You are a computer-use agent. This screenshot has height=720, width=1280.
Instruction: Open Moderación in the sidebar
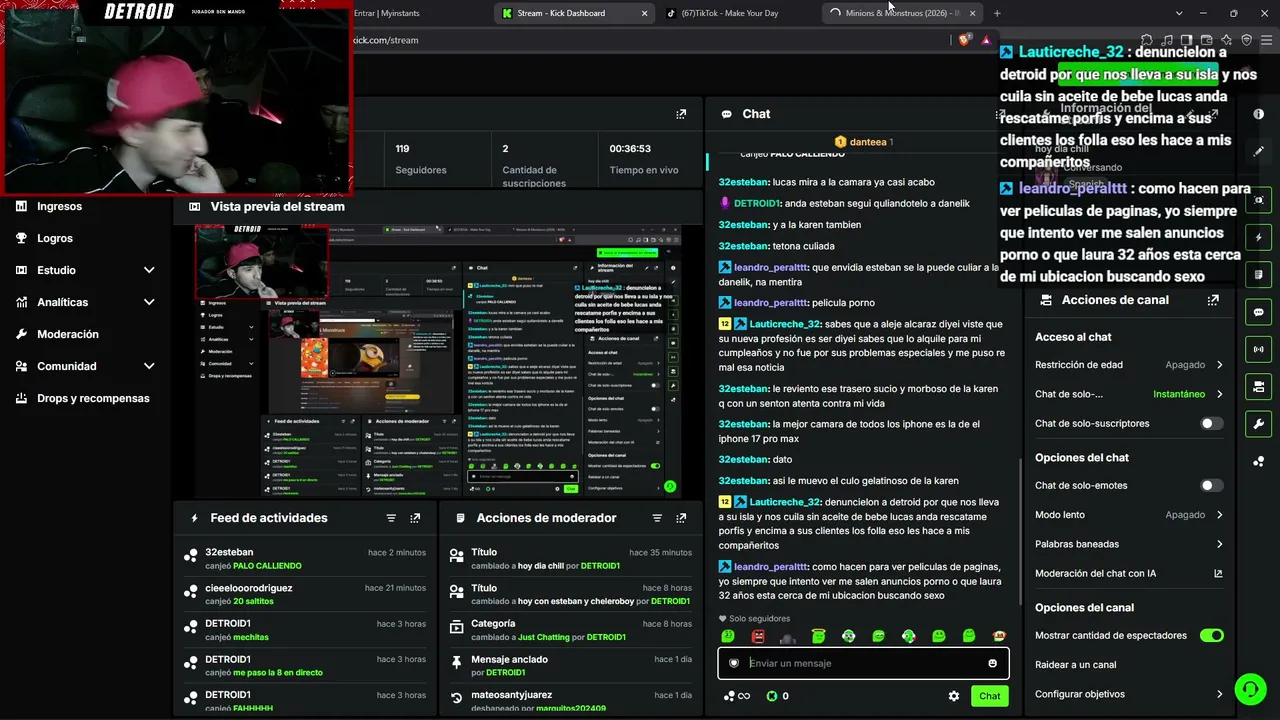click(x=67, y=334)
